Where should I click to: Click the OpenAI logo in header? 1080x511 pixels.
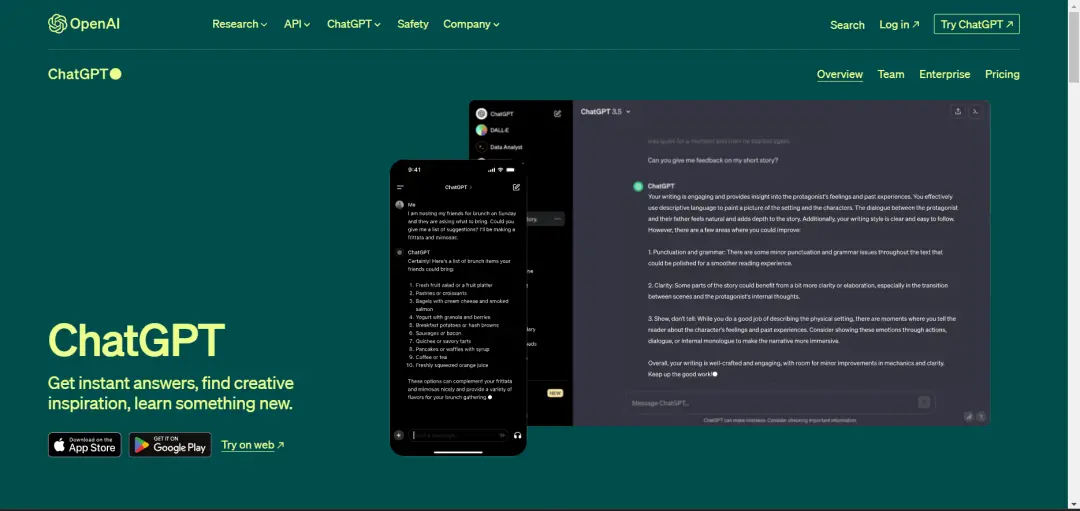tap(82, 24)
